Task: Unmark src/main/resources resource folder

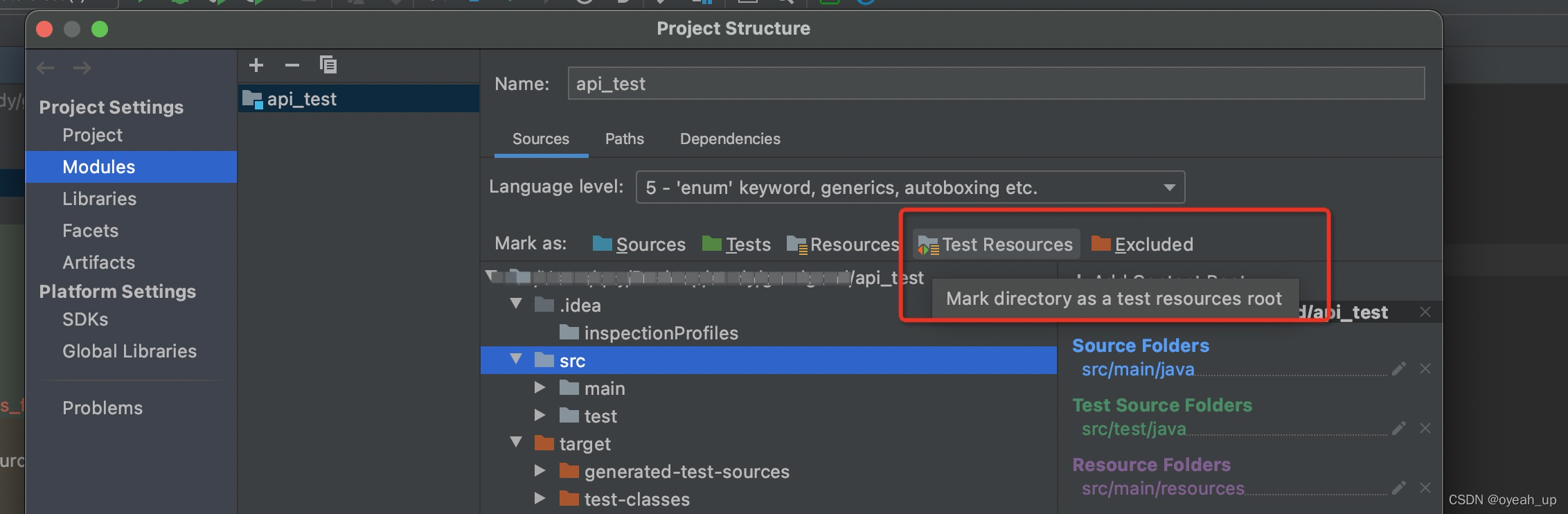Action: [1425, 488]
